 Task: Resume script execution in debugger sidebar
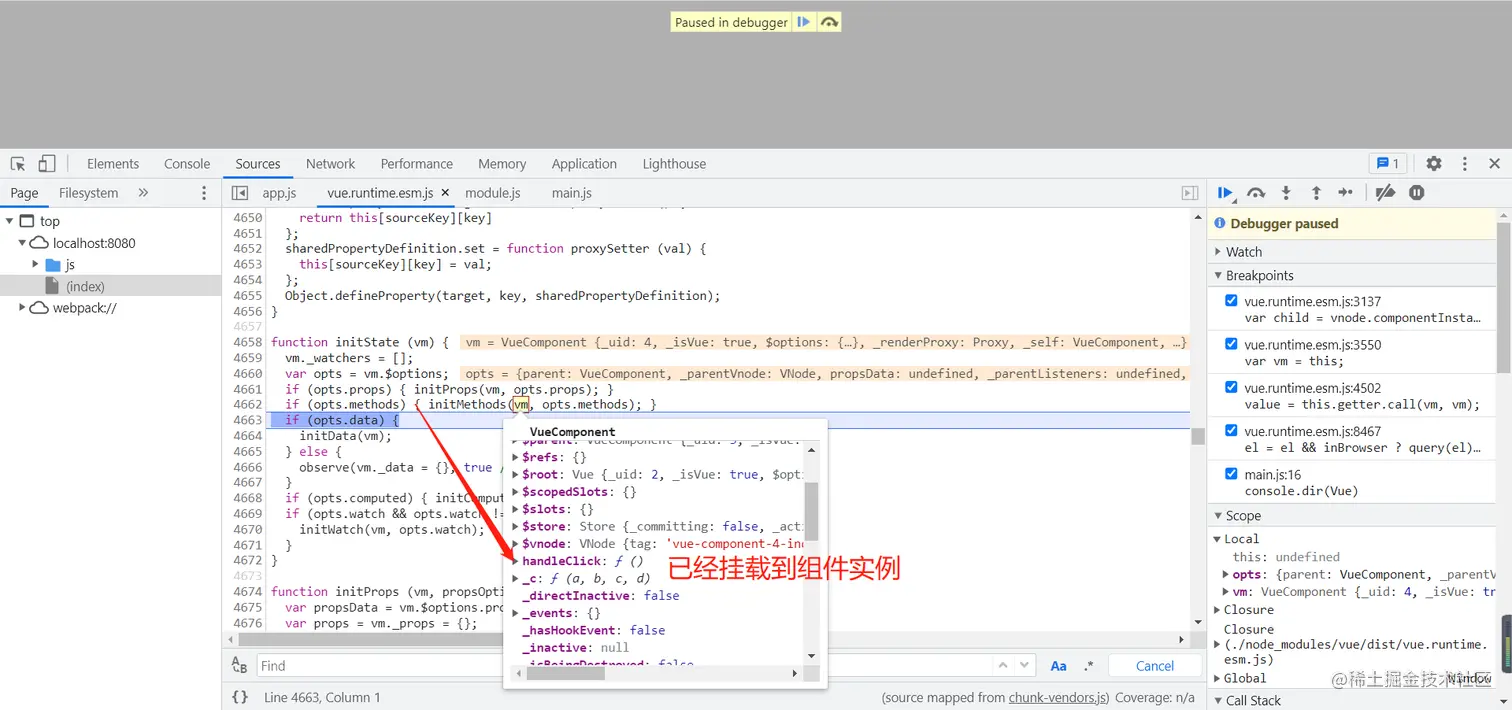pyautogui.click(x=1225, y=193)
